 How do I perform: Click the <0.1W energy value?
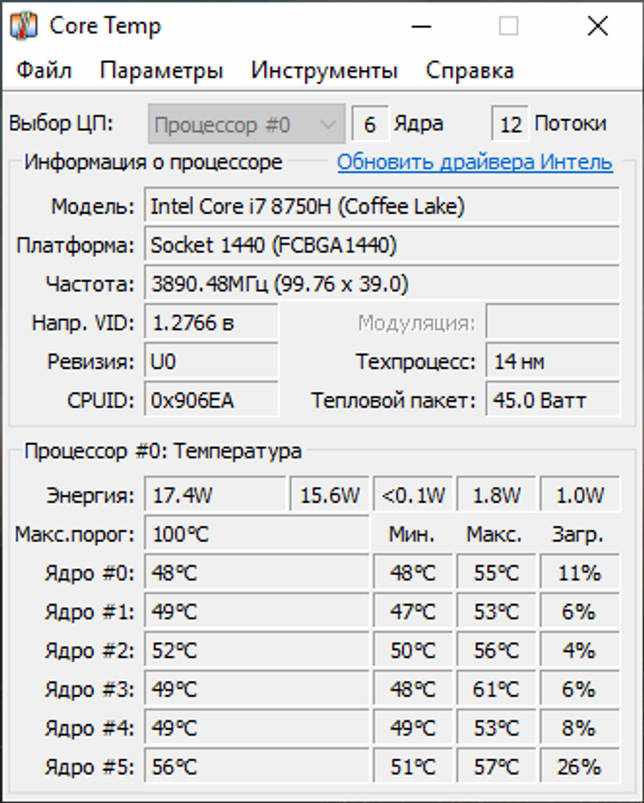pos(413,495)
